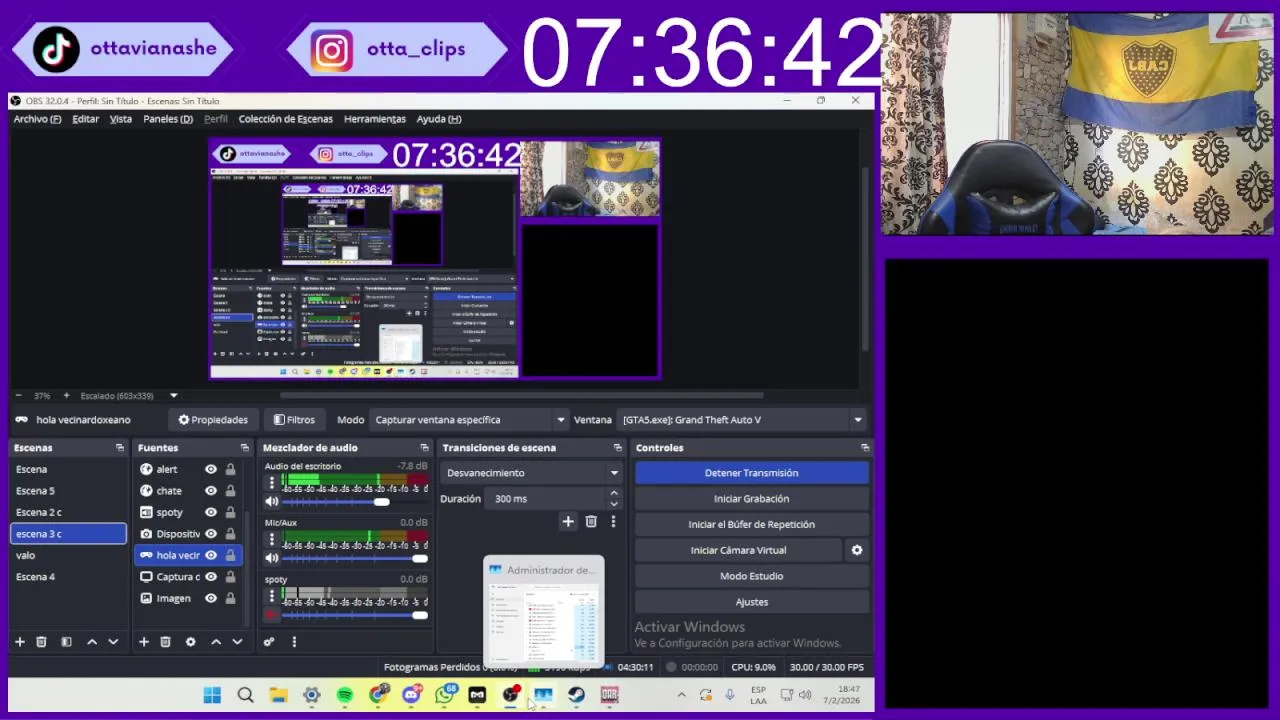
Task: Zoom in preview with plus icon
Action: click(66, 396)
